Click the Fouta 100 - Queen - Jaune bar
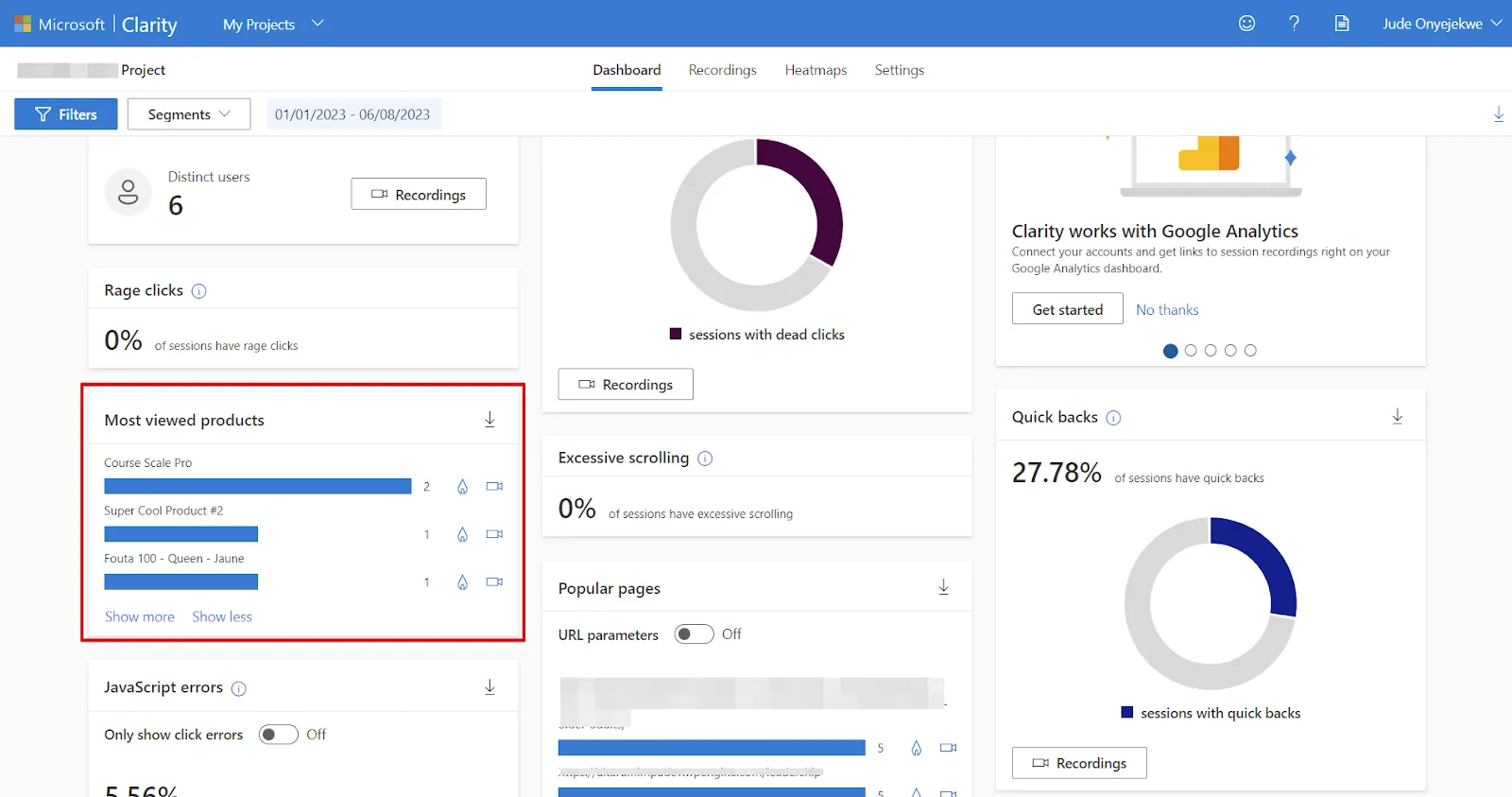Viewport: 1512px width, 797px height. point(180,582)
